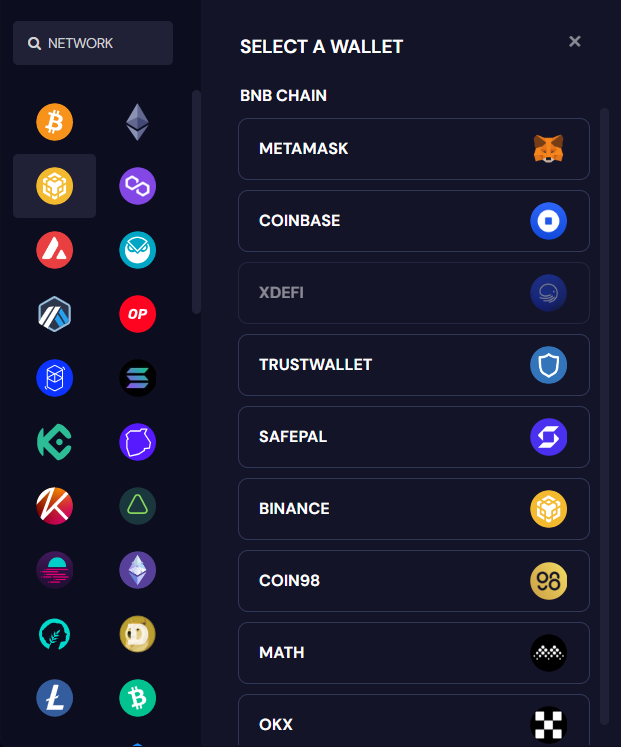The width and height of the screenshot is (621, 747).
Task: Select the Optimism OP network icon
Action: tap(137, 314)
